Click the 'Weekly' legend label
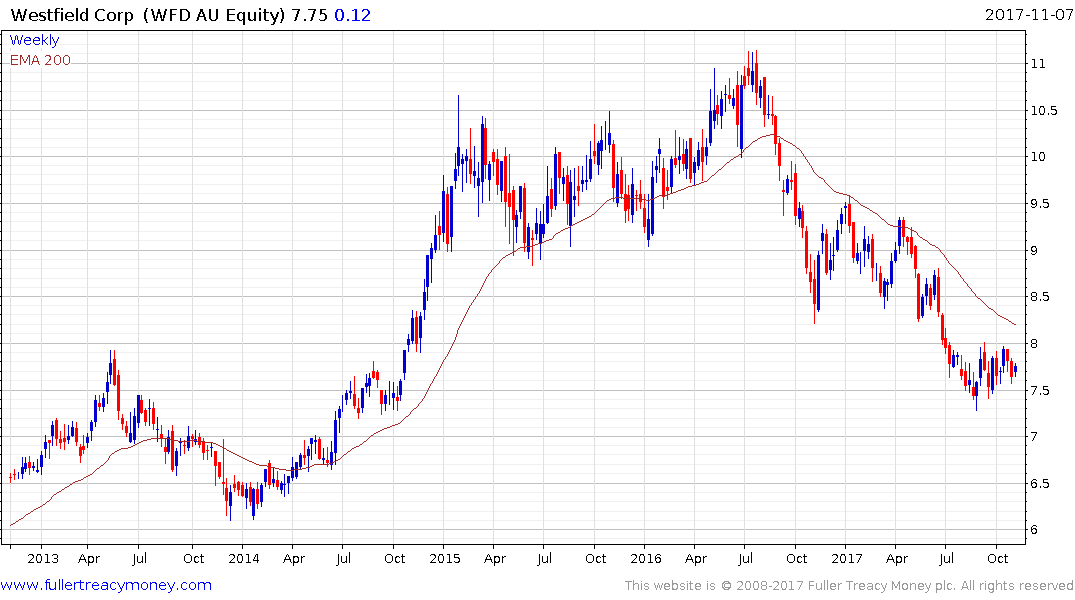Screen dimensions: 1075x600 [x=34, y=40]
